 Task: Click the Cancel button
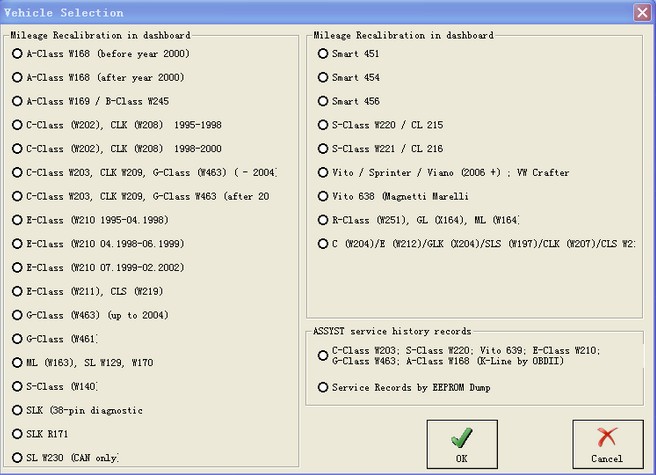coord(608,444)
